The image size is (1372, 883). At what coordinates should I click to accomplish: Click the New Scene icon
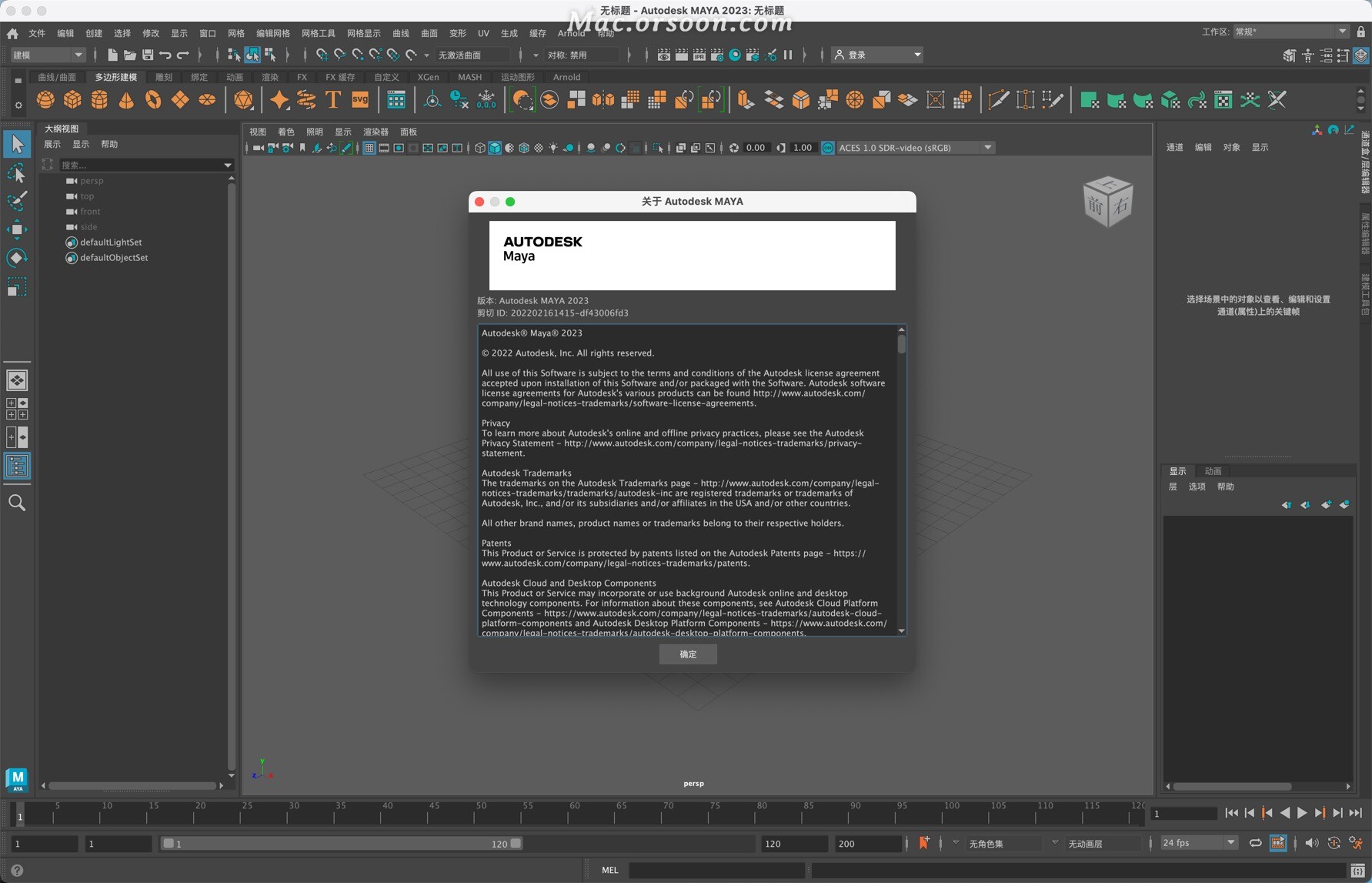tap(112, 55)
